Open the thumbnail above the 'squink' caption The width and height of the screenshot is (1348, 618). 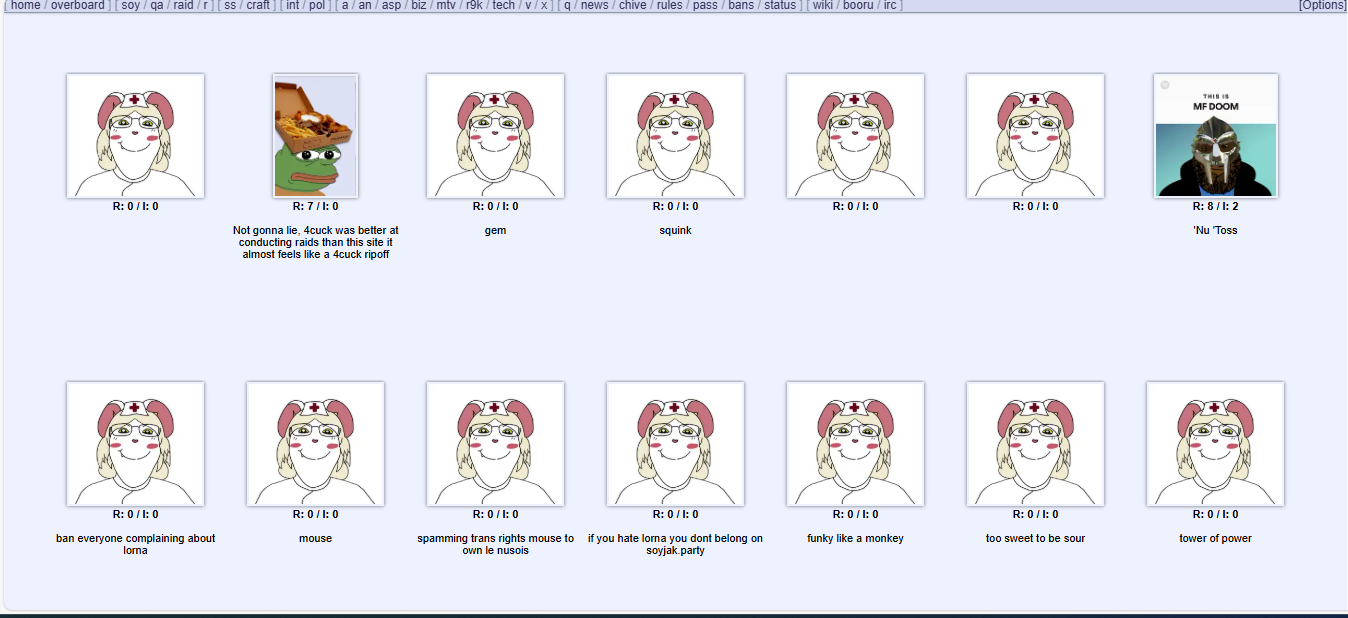(675, 135)
